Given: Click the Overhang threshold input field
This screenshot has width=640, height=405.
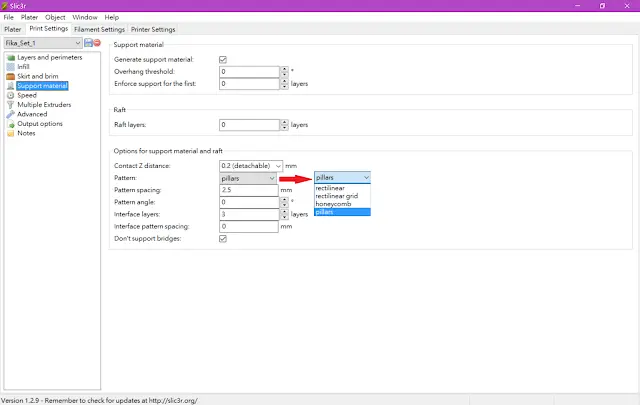Looking at the screenshot, I should [x=249, y=72].
